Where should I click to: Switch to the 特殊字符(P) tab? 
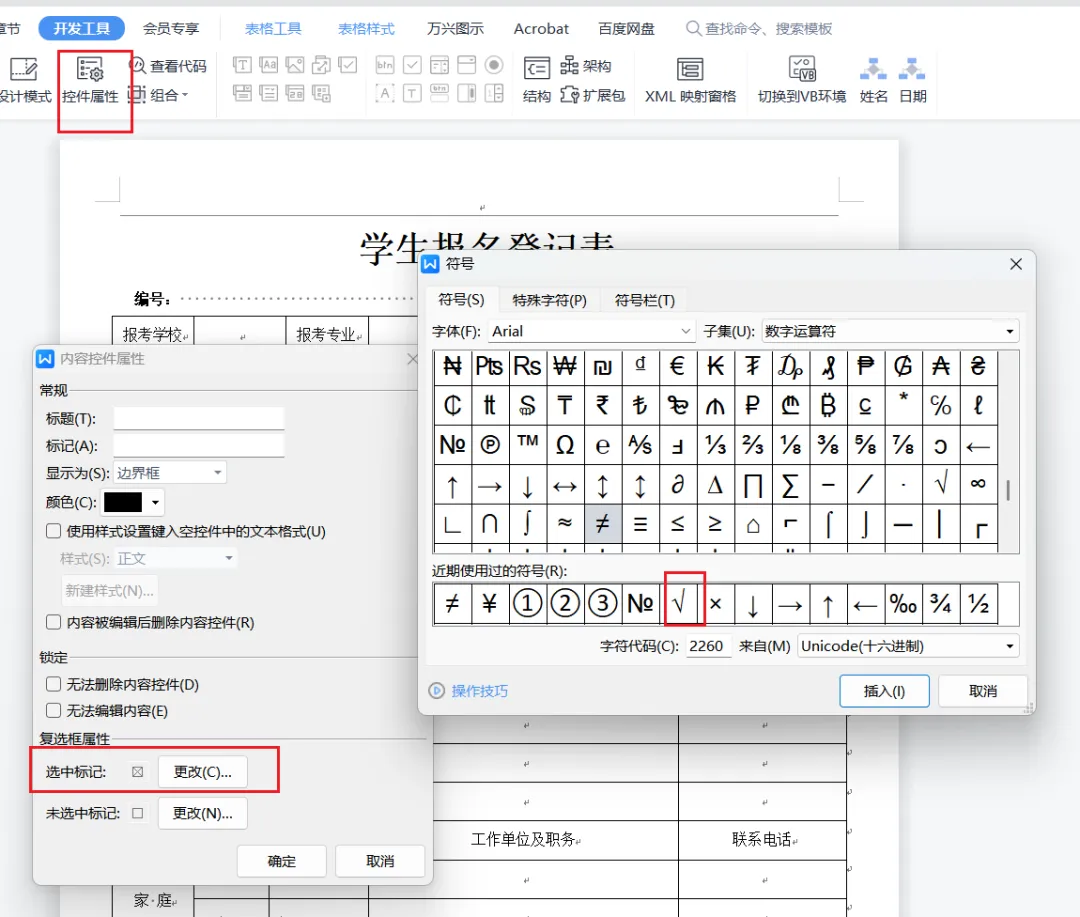tap(550, 300)
